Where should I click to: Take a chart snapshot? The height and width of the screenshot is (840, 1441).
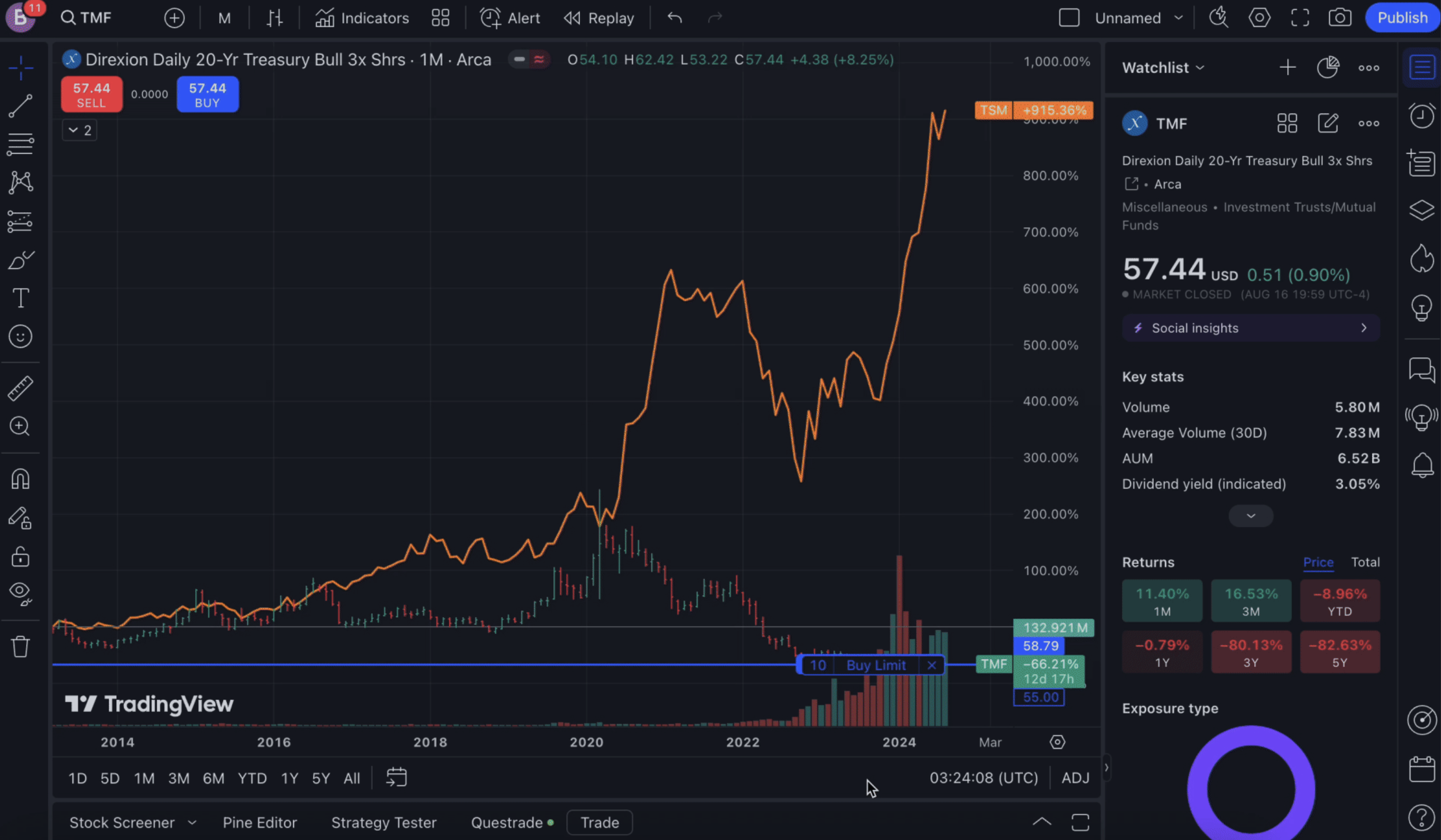[1340, 18]
